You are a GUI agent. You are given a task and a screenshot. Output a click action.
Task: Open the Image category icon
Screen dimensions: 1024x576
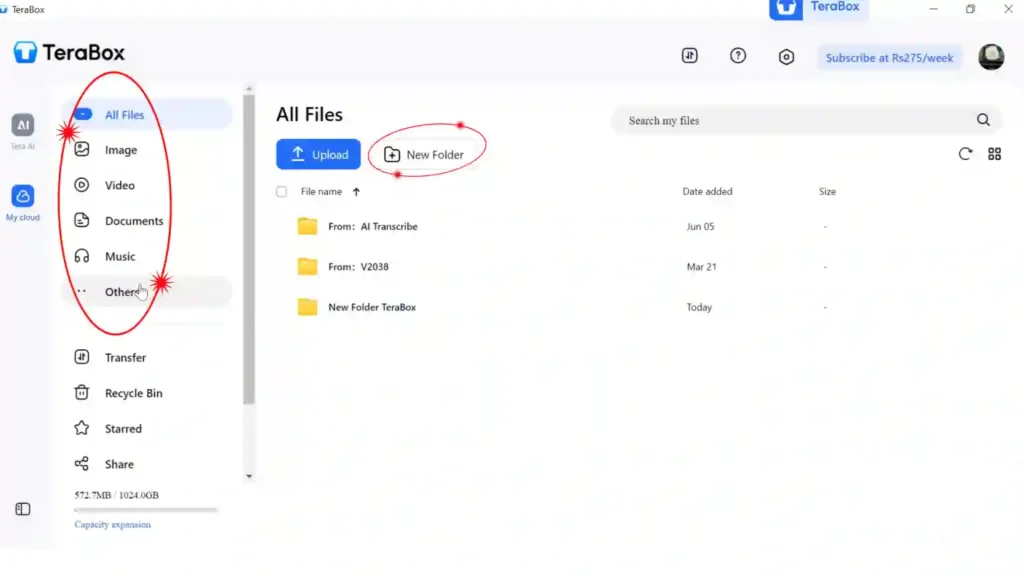coord(82,150)
